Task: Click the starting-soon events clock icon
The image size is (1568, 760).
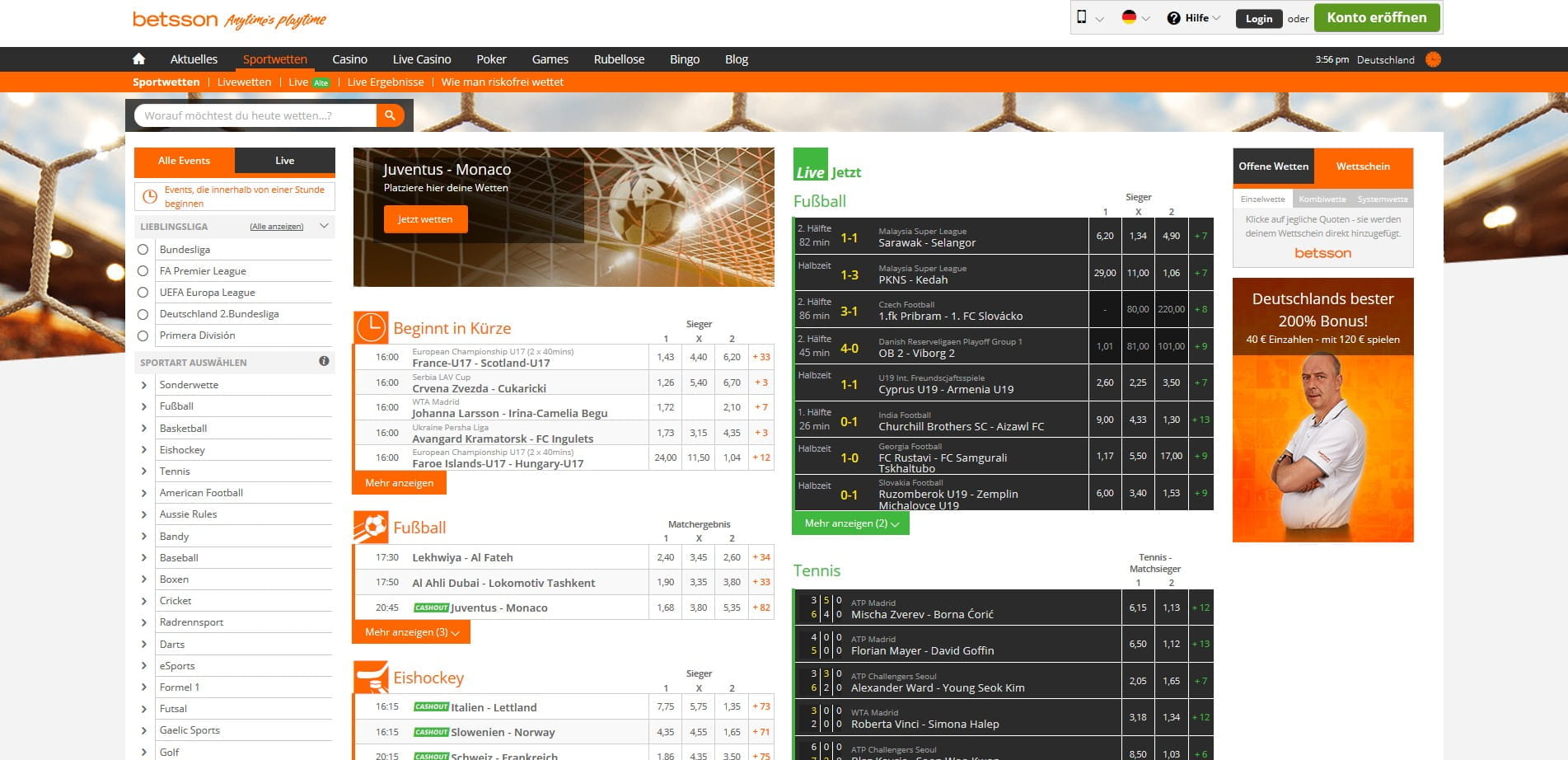Action: coord(150,196)
